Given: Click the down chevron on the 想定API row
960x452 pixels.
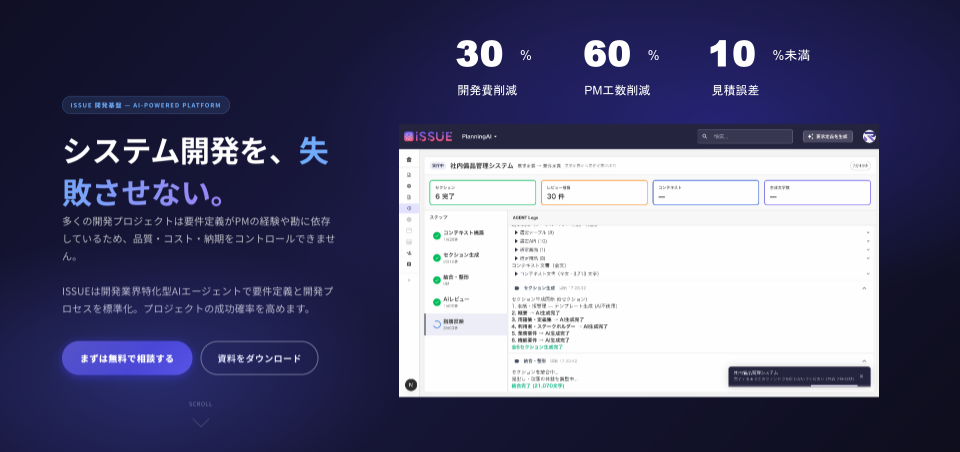Looking at the screenshot, I should (x=868, y=241).
